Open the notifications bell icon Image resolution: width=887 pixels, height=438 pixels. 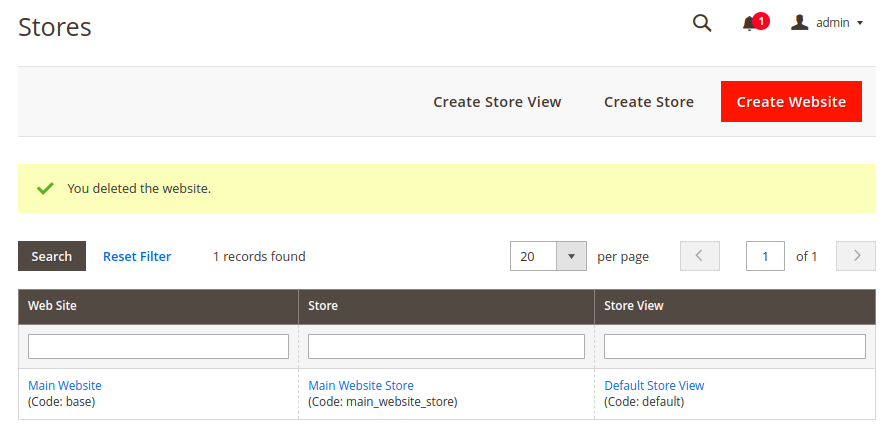[750, 24]
